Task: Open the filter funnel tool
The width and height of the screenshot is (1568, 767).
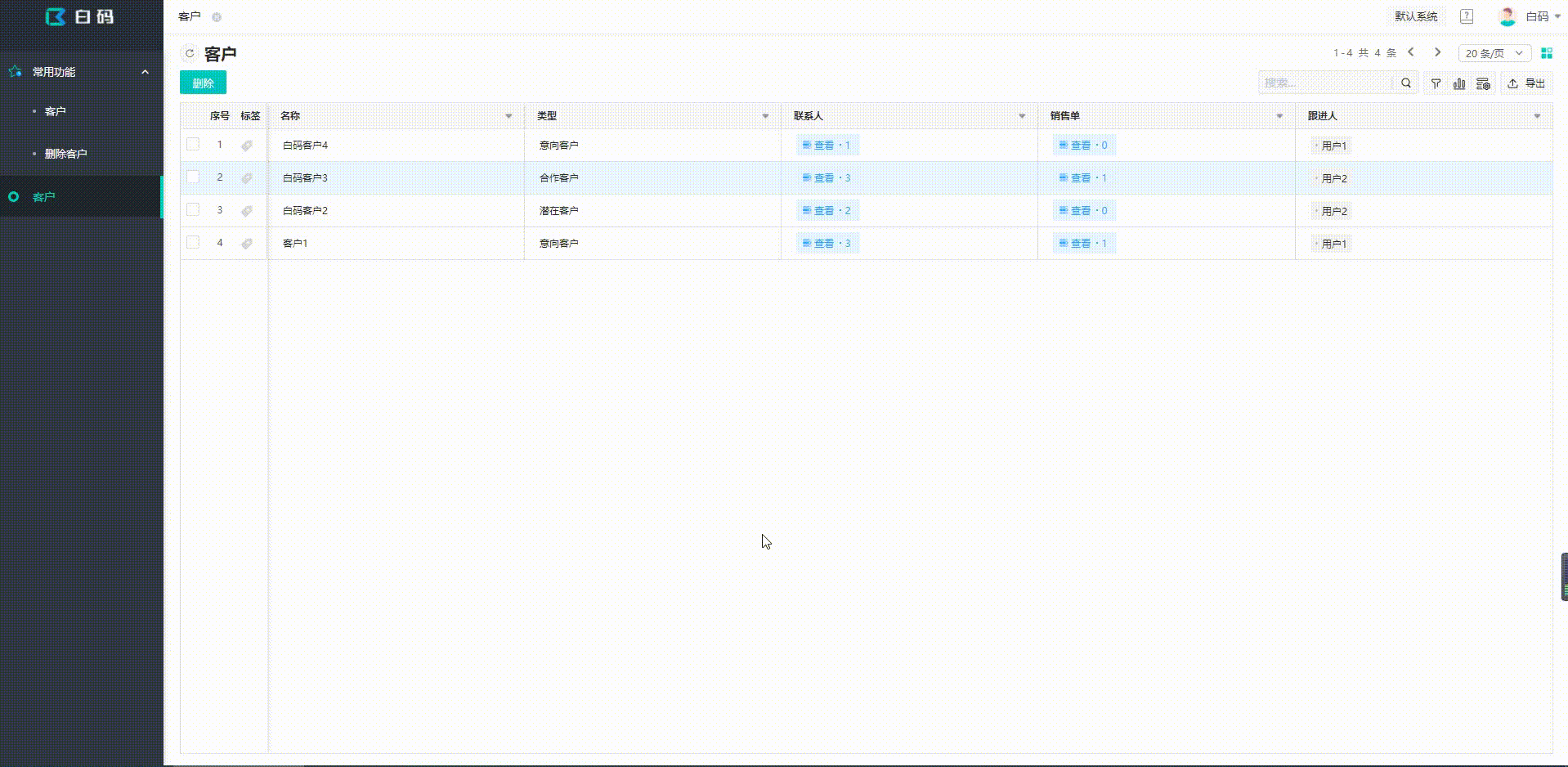Action: [x=1436, y=83]
